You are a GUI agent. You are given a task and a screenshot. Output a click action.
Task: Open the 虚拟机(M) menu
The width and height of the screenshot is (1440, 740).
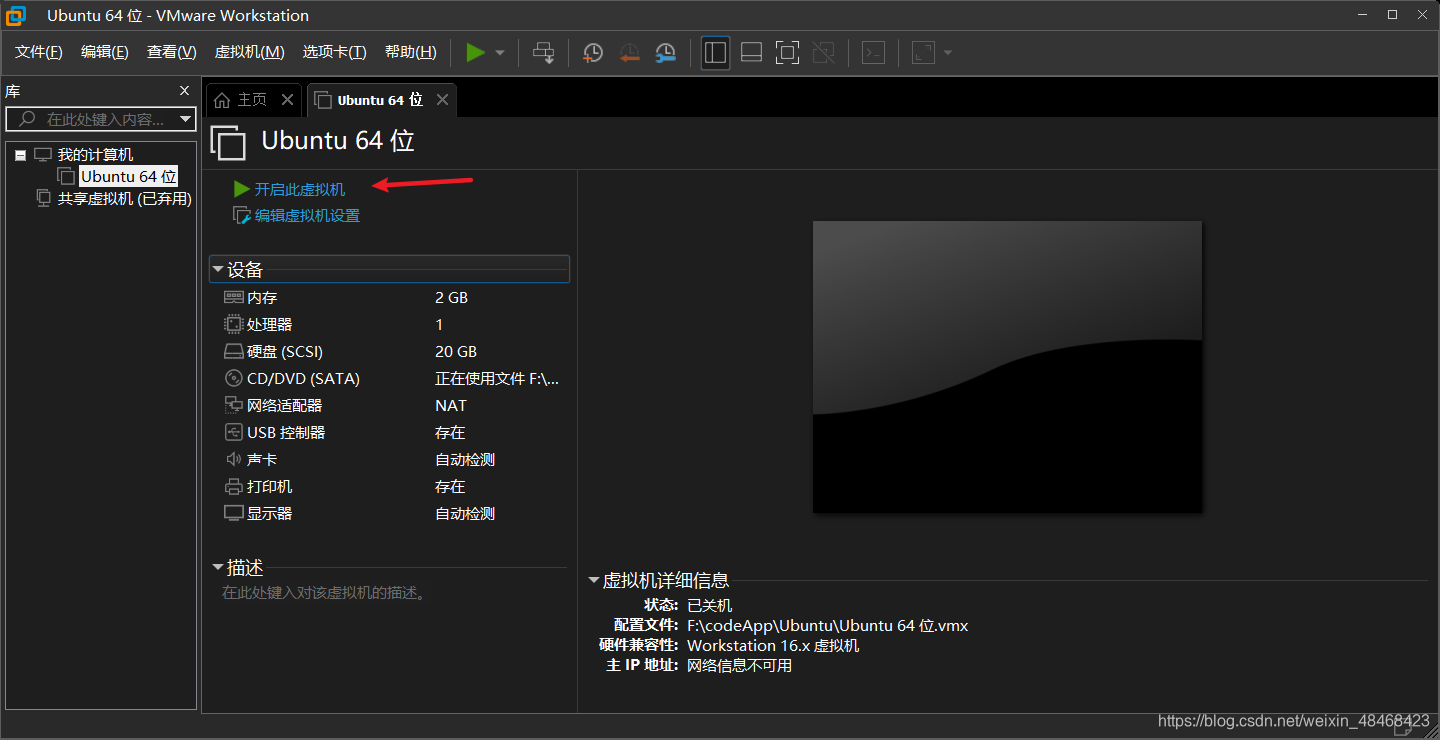[250, 52]
